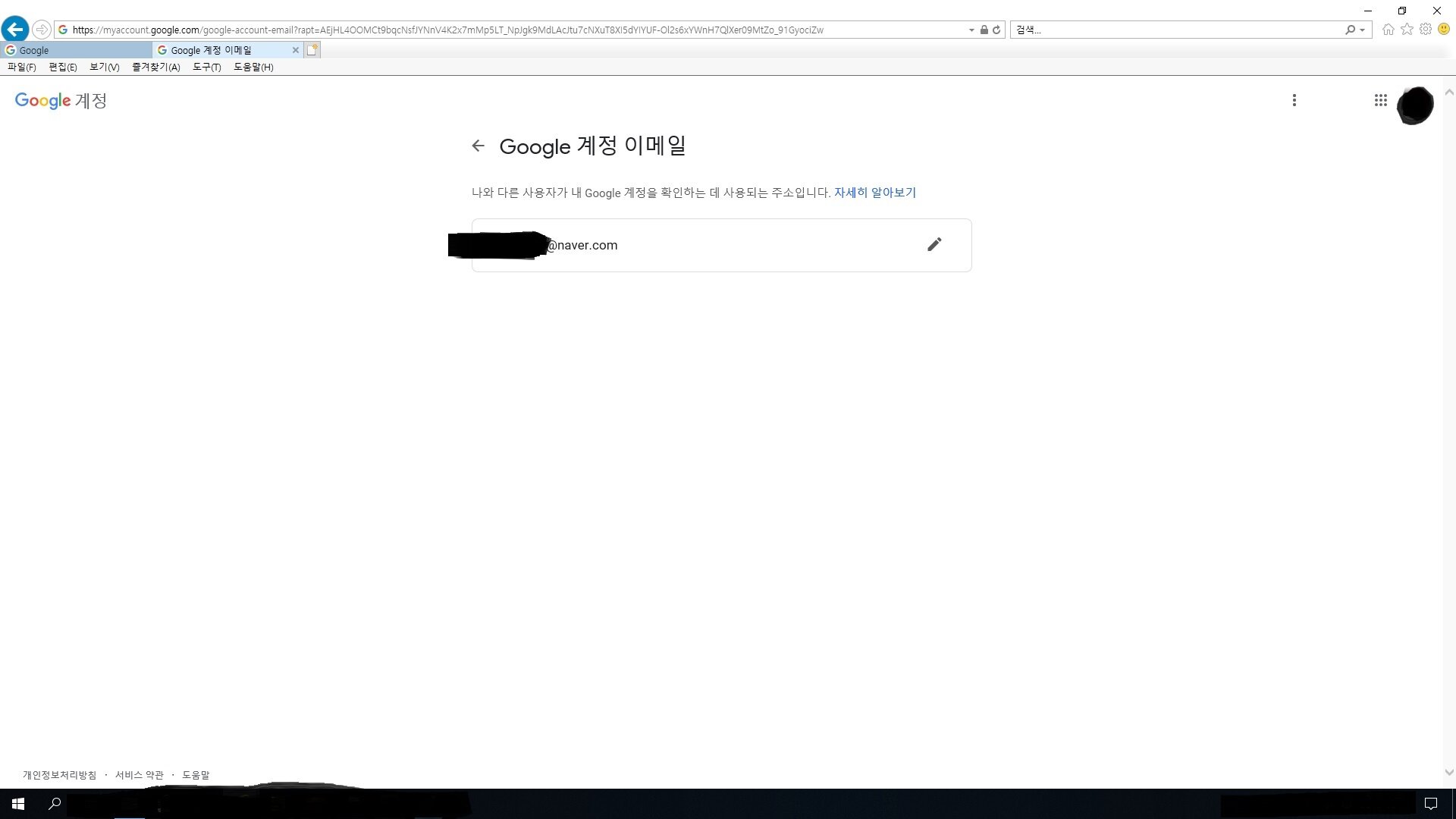This screenshot has width=1456, height=819.
Task: Open the Favorites star icon
Action: coord(1407,29)
